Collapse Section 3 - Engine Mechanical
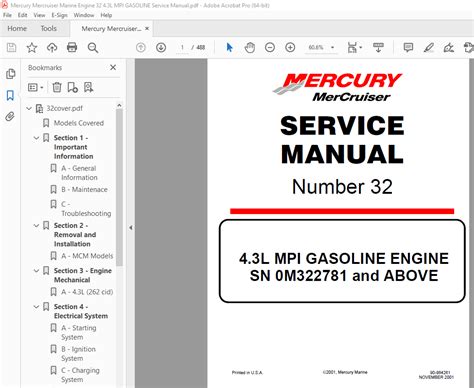Viewport: 474px width, 388px height. (36, 270)
